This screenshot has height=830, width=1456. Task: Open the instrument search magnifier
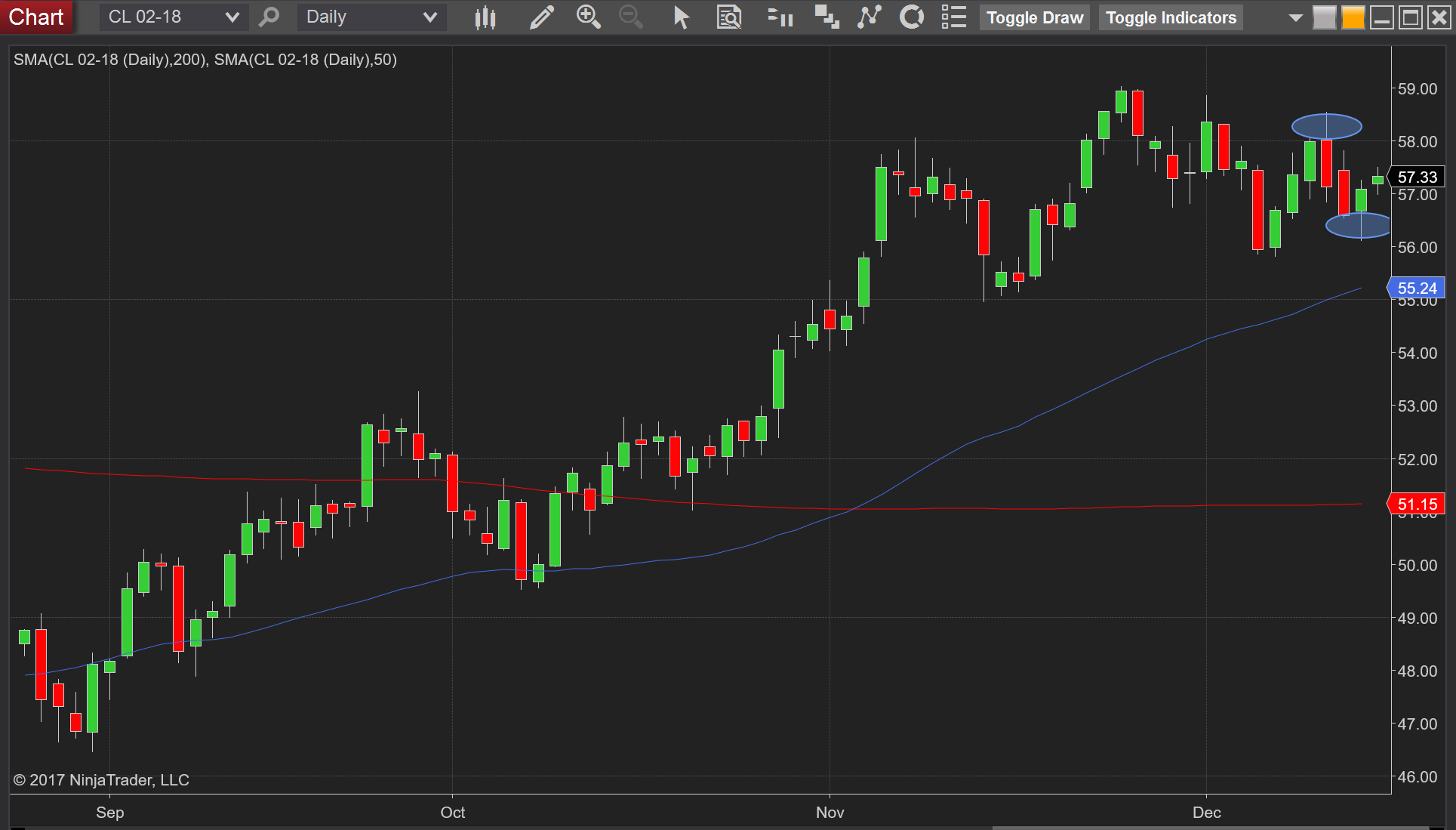tap(269, 17)
